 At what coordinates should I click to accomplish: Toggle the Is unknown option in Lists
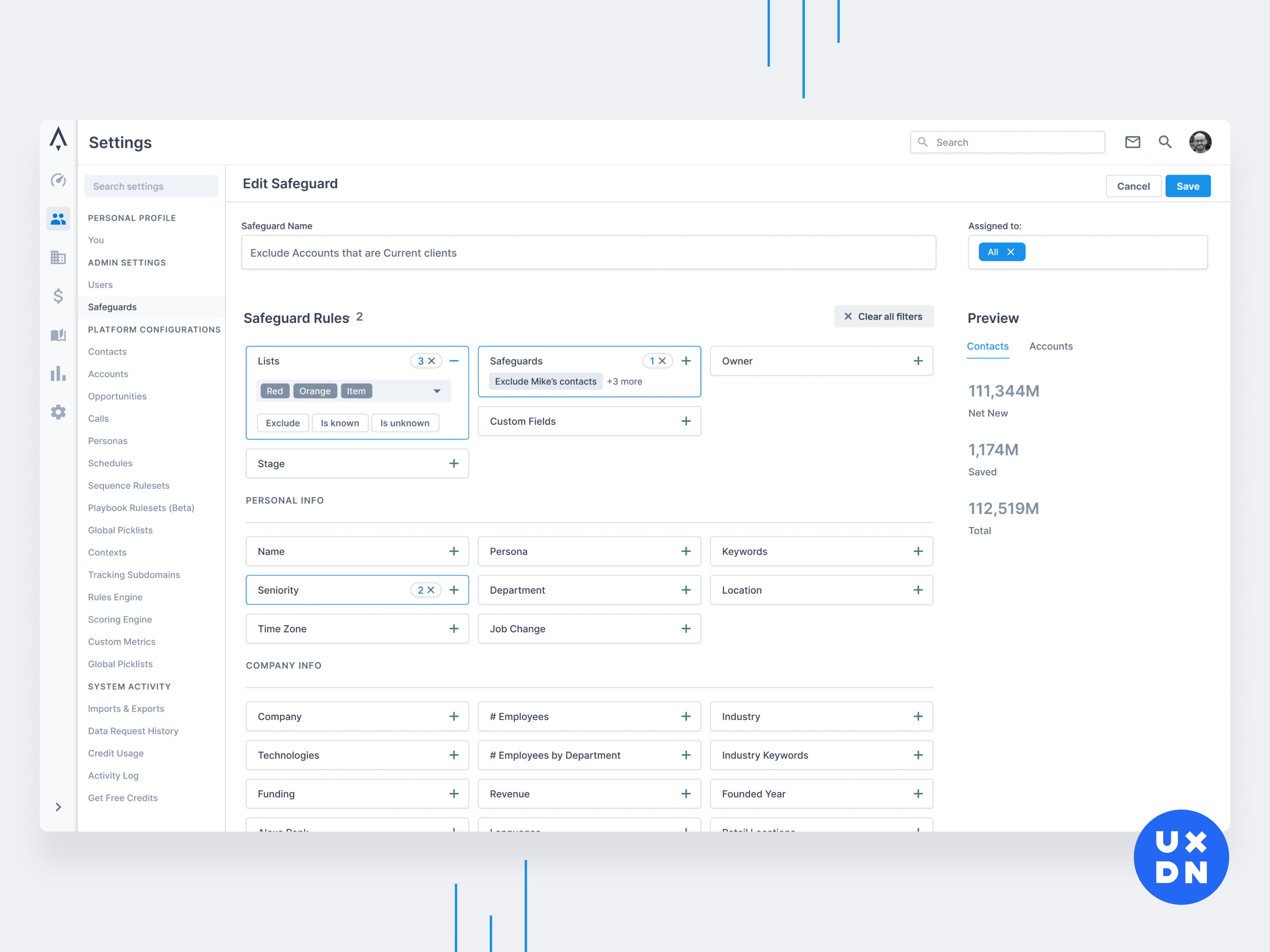click(x=405, y=423)
